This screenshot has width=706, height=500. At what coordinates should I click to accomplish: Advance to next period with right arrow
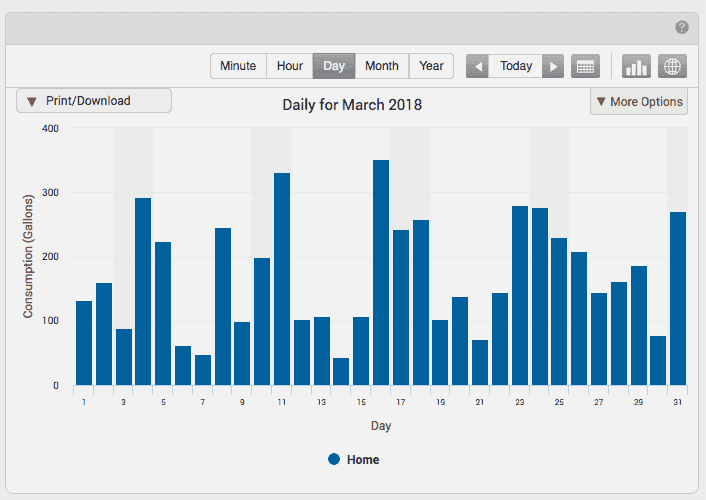[553, 67]
